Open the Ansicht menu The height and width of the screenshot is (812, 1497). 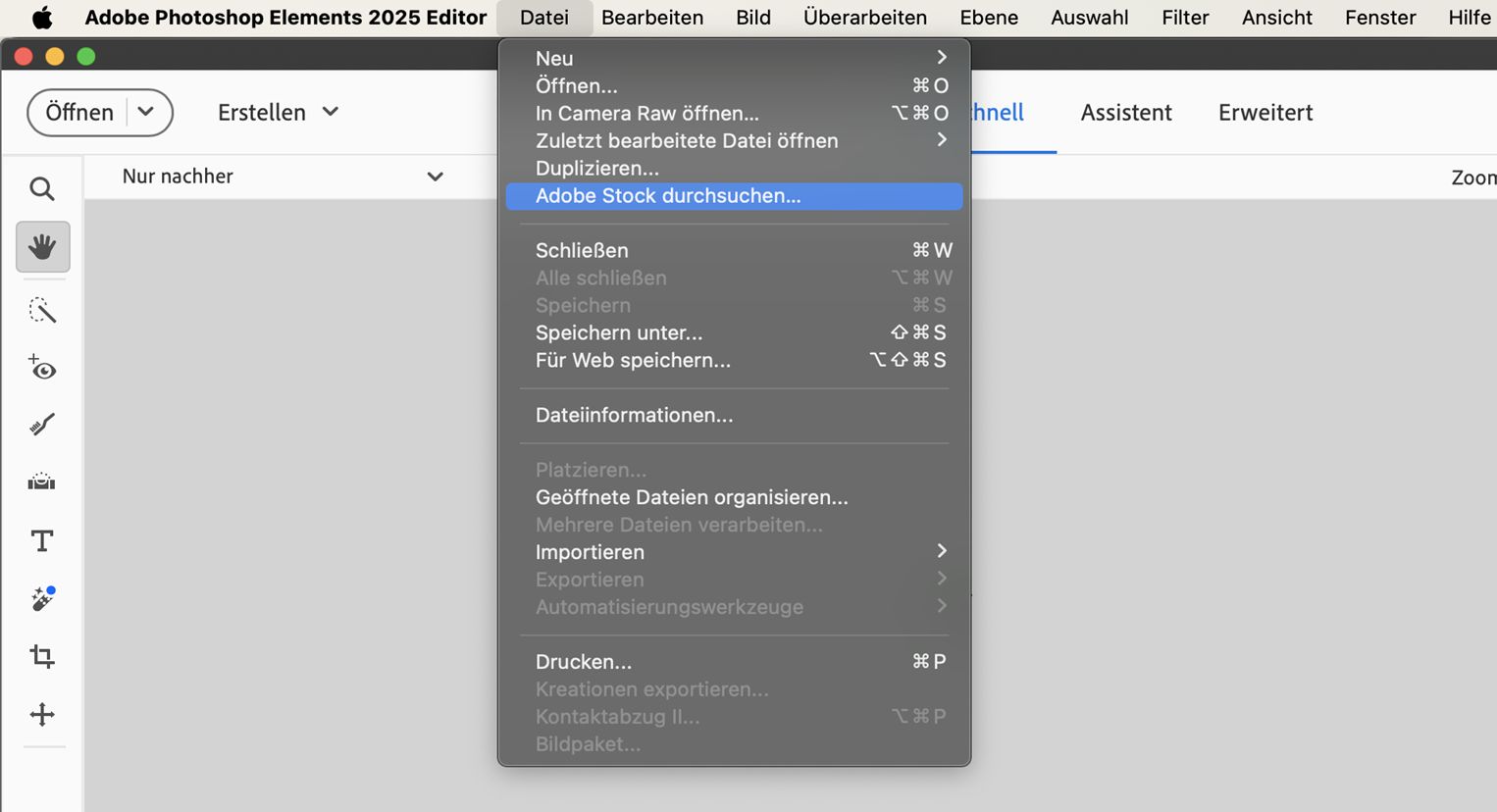tap(1277, 18)
